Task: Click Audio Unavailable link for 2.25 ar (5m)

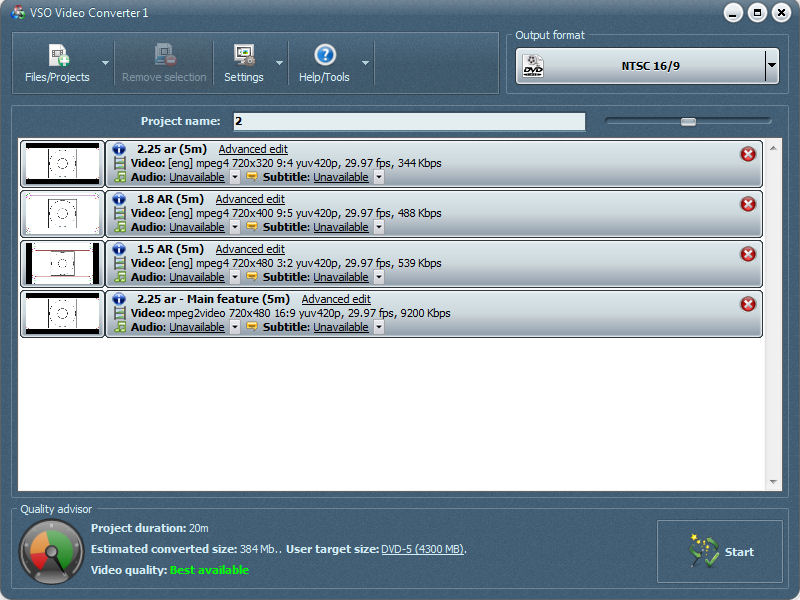Action: 197,177
